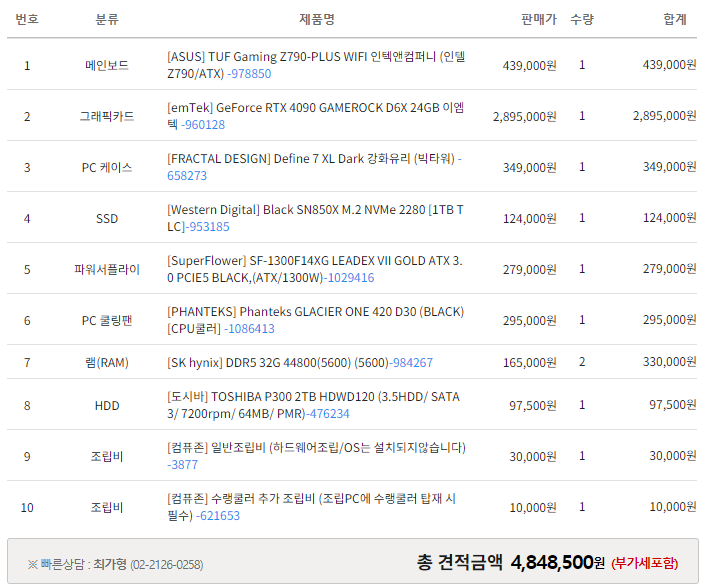719x585 pixels.
Task: Click the 295,000원 sale price cell
Action: (x=530, y=320)
